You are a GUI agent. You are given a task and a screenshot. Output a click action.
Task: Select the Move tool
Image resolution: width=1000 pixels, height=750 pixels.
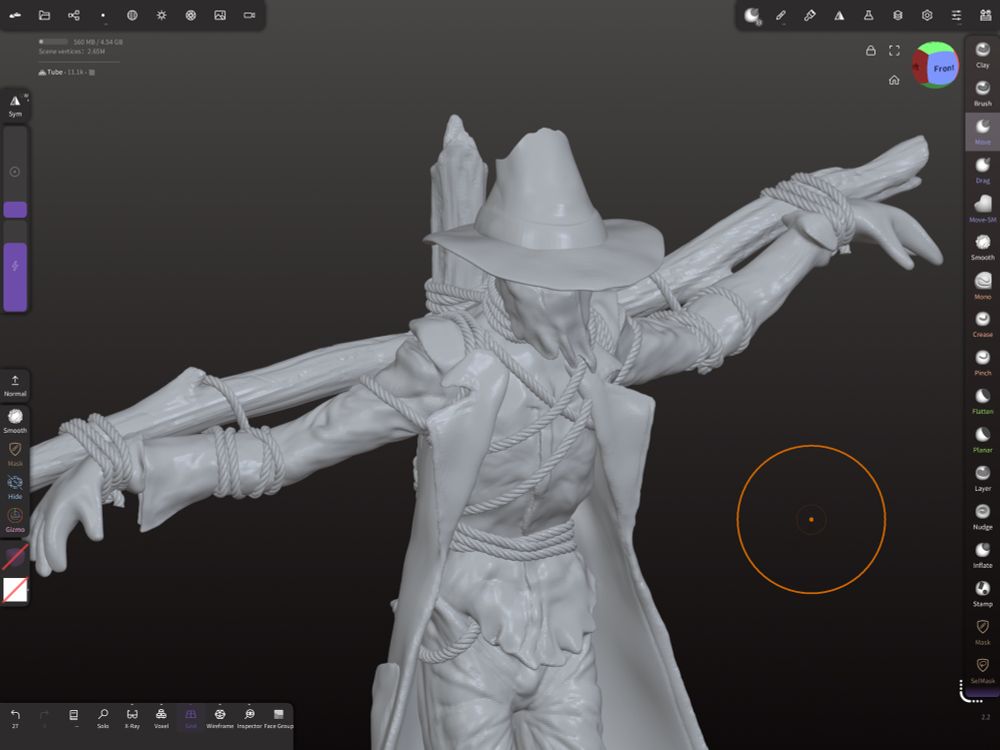pos(982,132)
